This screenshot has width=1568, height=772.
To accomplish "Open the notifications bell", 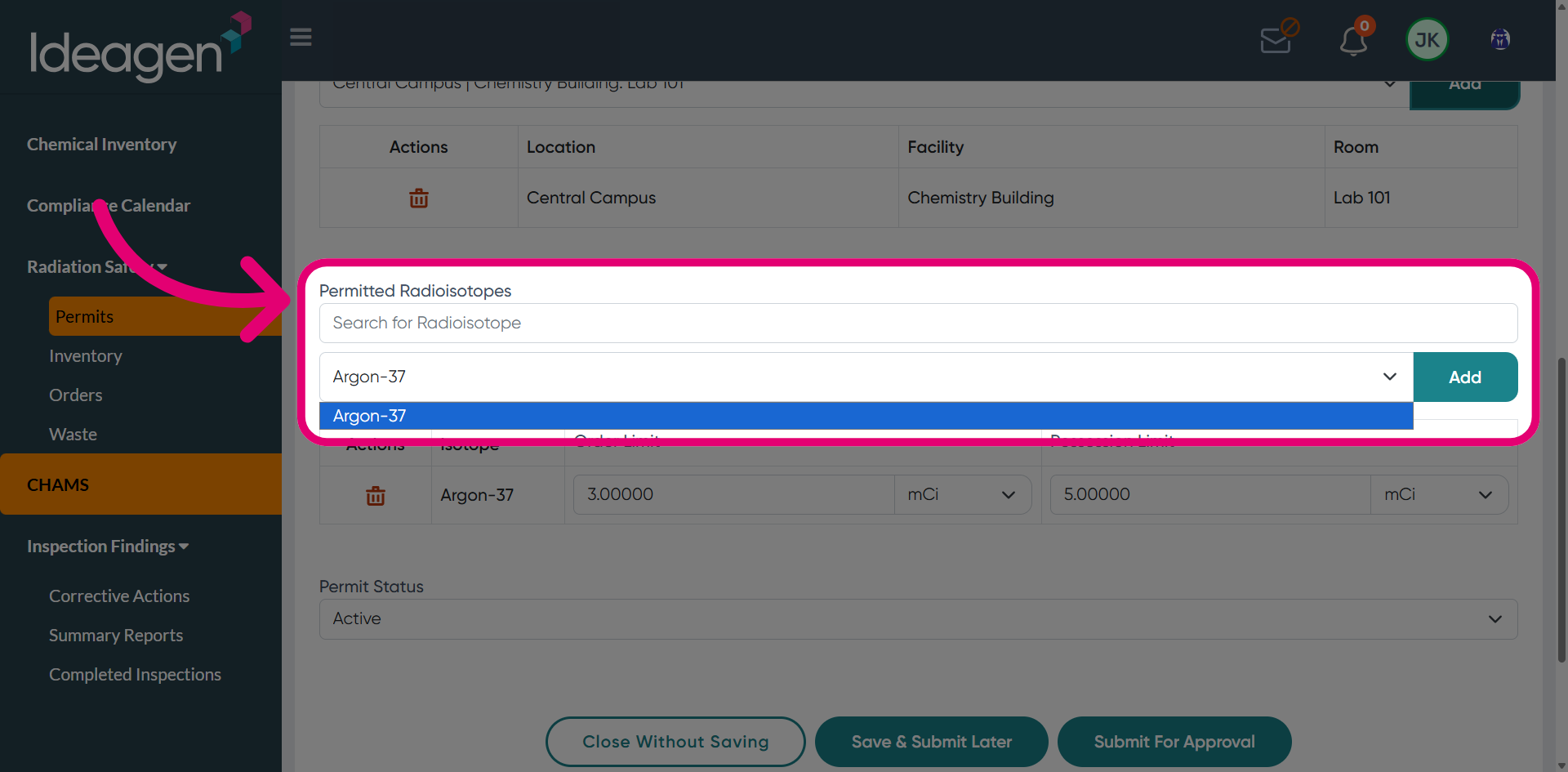I will click(x=1354, y=38).
